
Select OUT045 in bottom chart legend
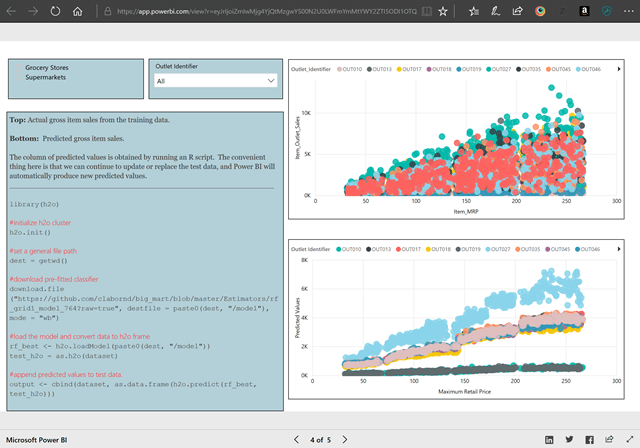(x=558, y=249)
